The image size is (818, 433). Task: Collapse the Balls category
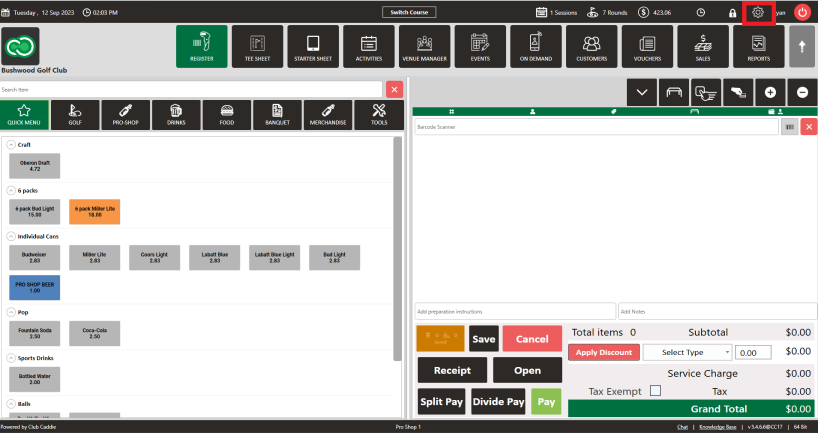click(11, 404)
